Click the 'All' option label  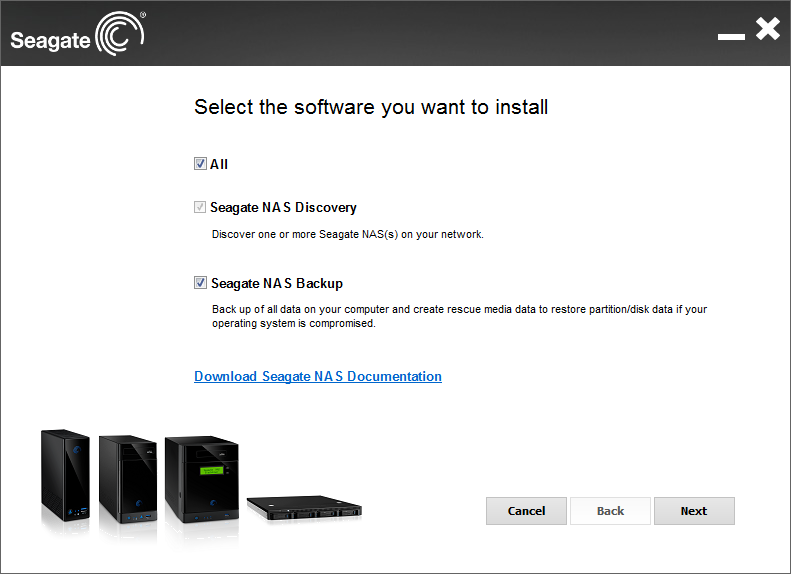[219, 164]
